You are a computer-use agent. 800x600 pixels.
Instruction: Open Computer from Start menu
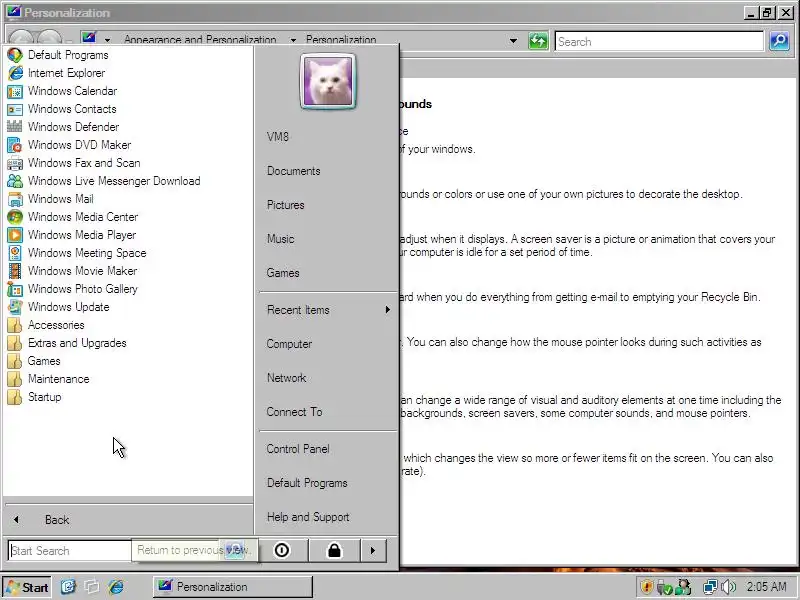point(289,344)
